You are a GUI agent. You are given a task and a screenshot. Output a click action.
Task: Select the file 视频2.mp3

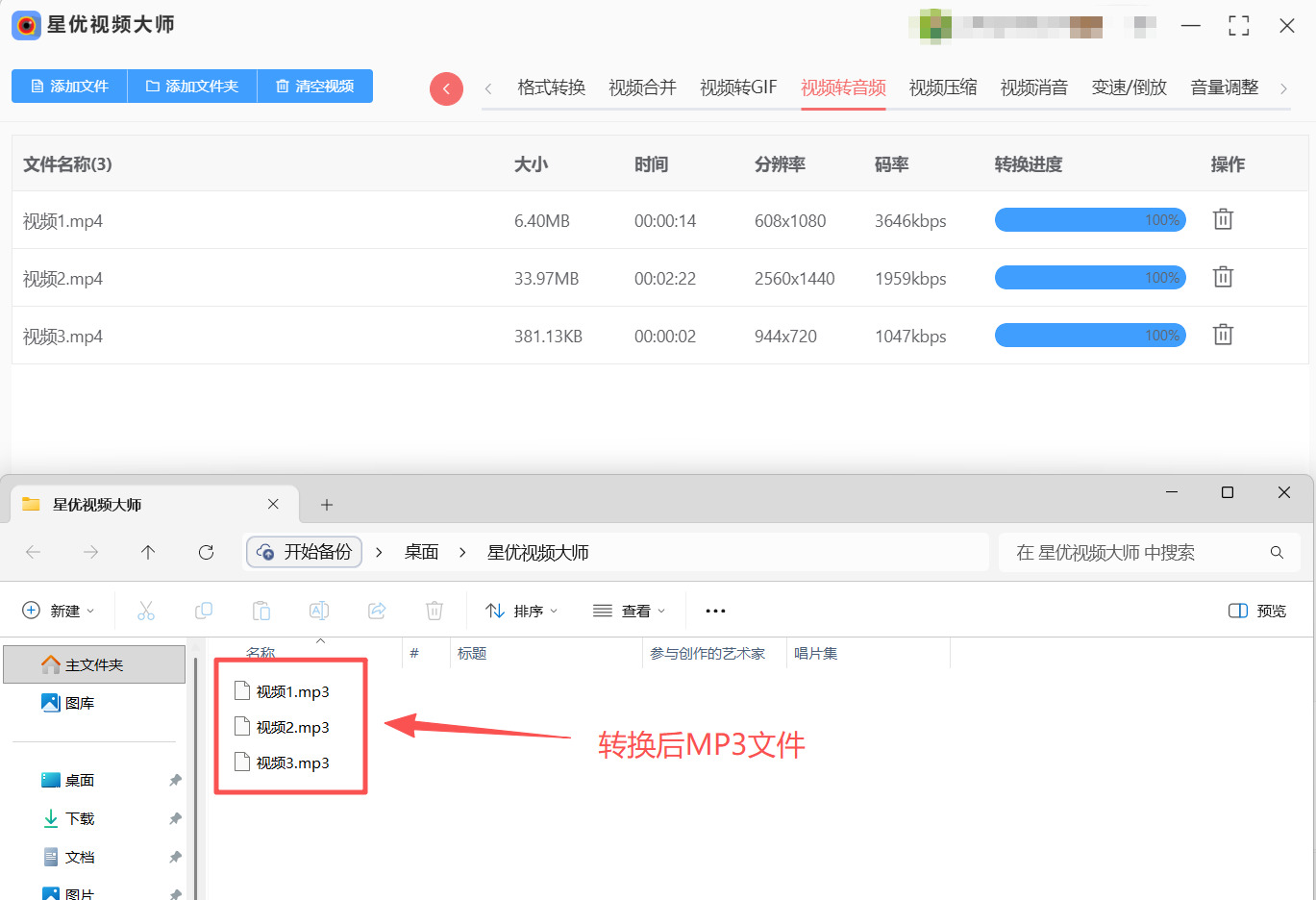(283, 727)
